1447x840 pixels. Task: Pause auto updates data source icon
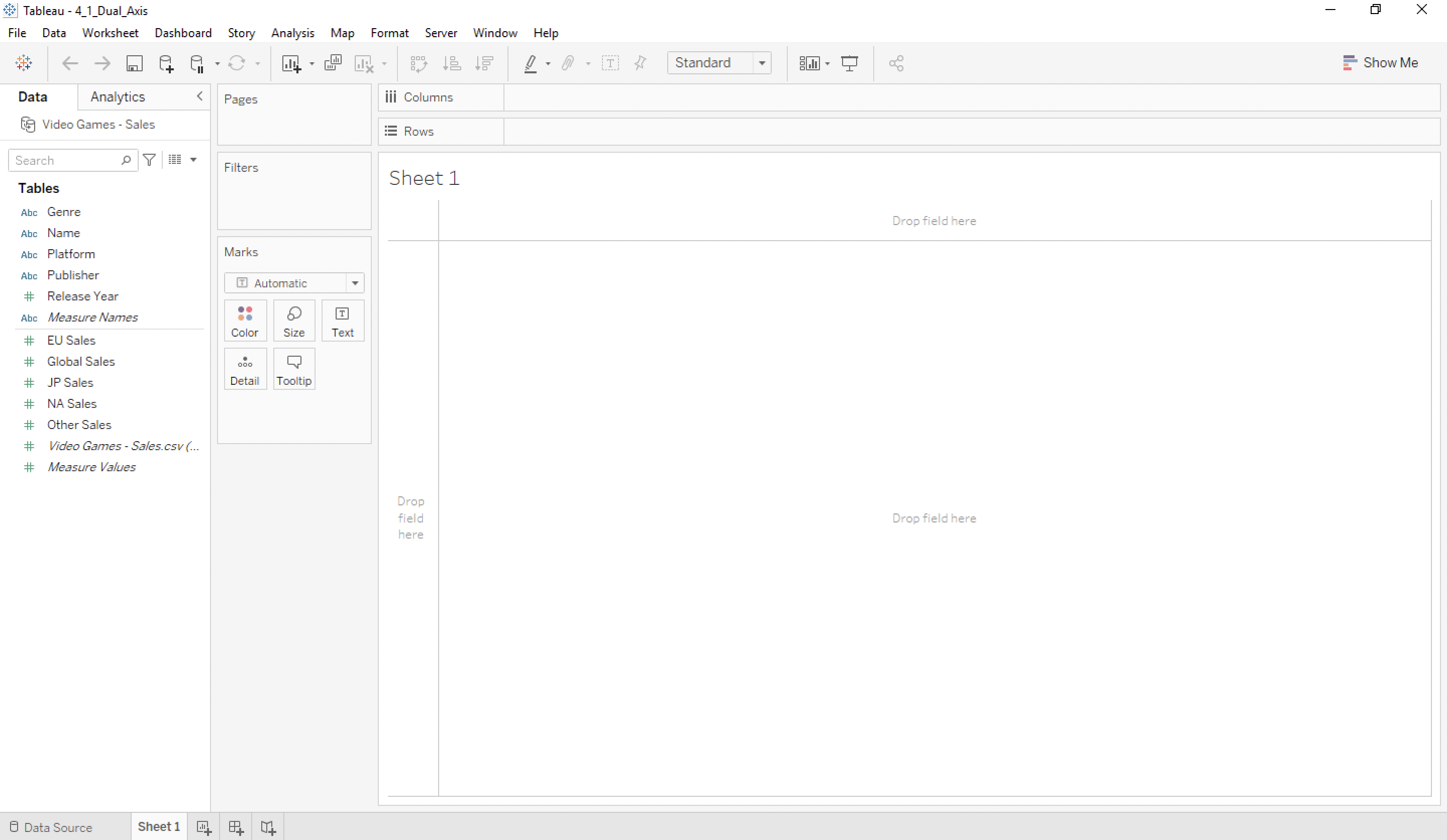(x=197, y=63)
